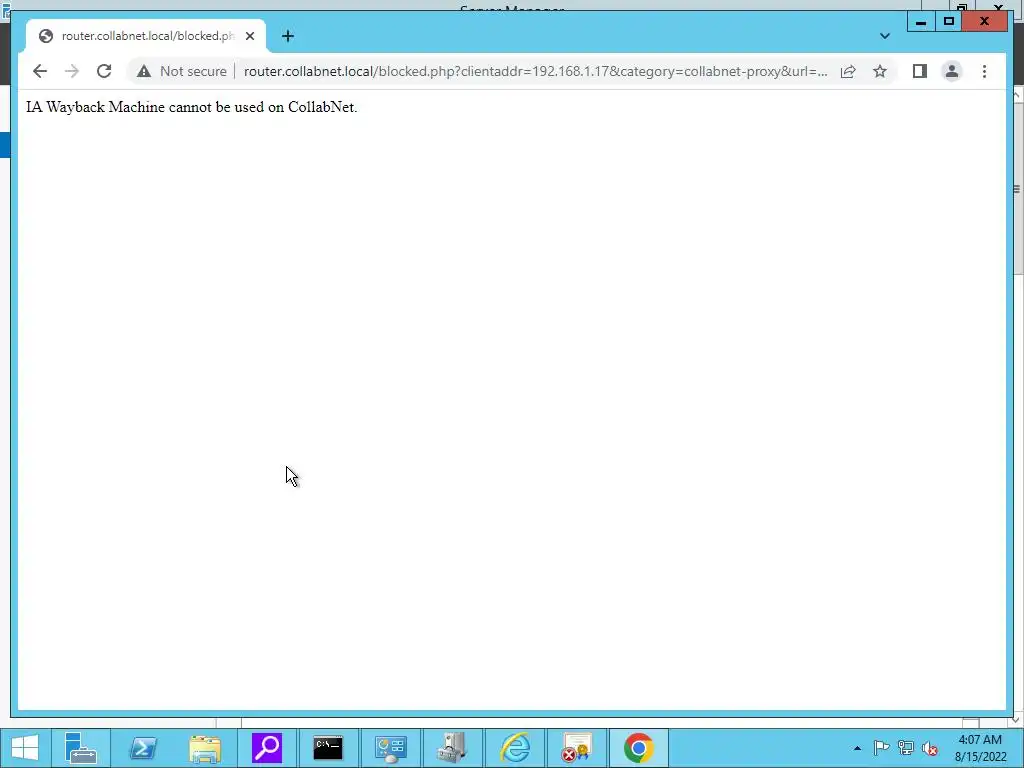Viewport: 1024px width, 768px height.
Task: Open the certificate app taskbar icon
Action: click(576, 748)
